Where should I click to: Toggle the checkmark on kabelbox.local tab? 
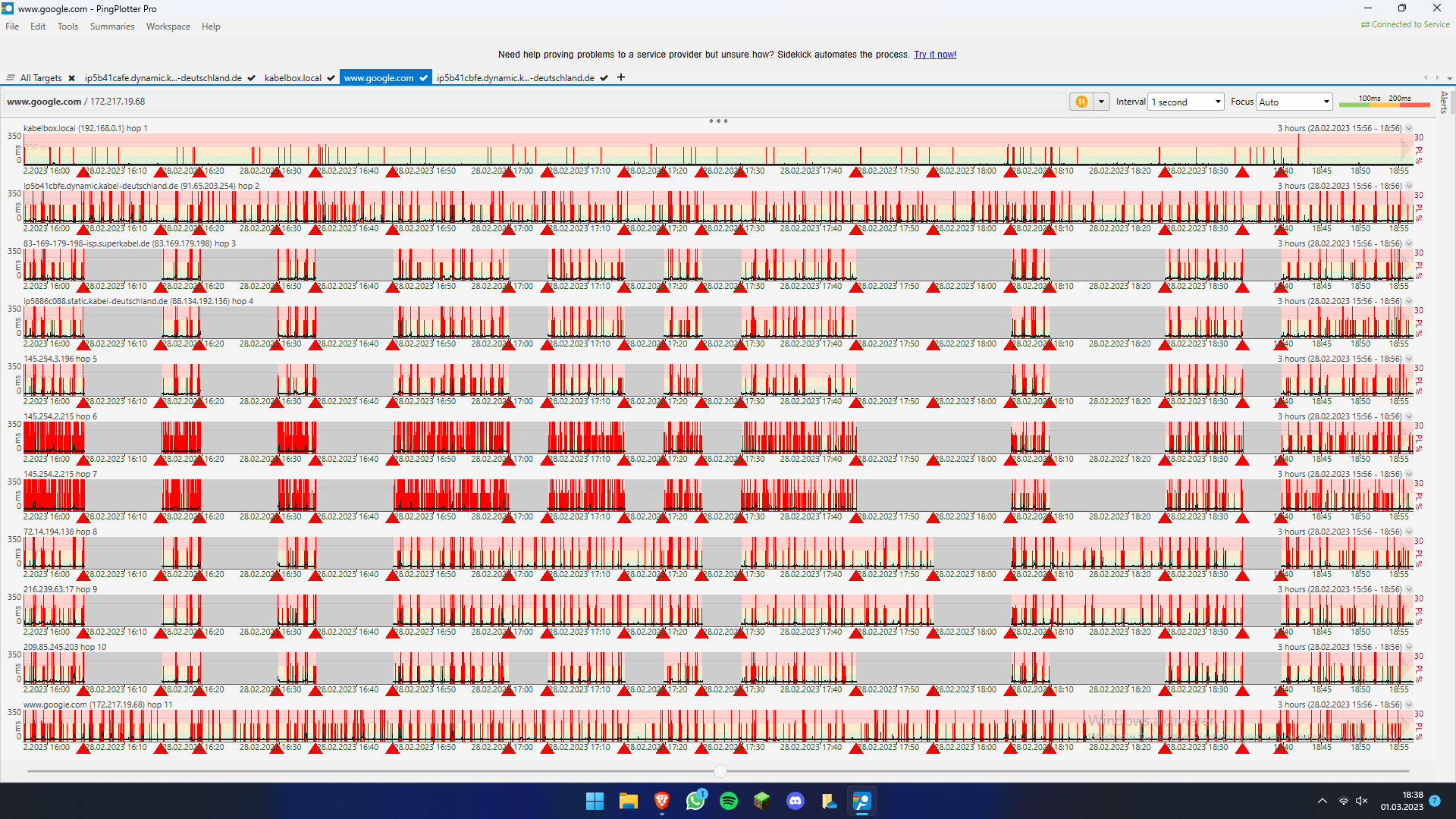pyautogui.click(x=331, y=78)
